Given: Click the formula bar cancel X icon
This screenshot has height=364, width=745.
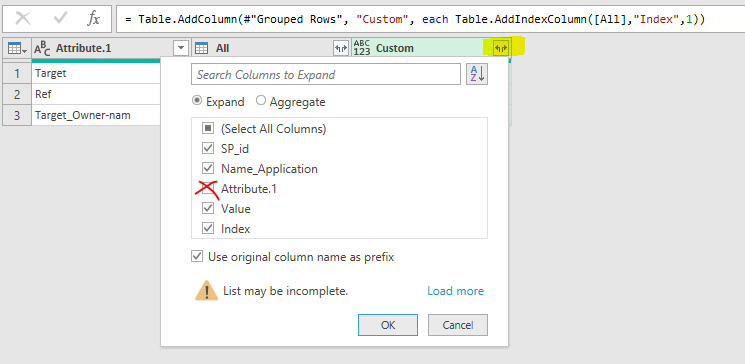Looking at the screenshot, I should (x=23, y=18).
